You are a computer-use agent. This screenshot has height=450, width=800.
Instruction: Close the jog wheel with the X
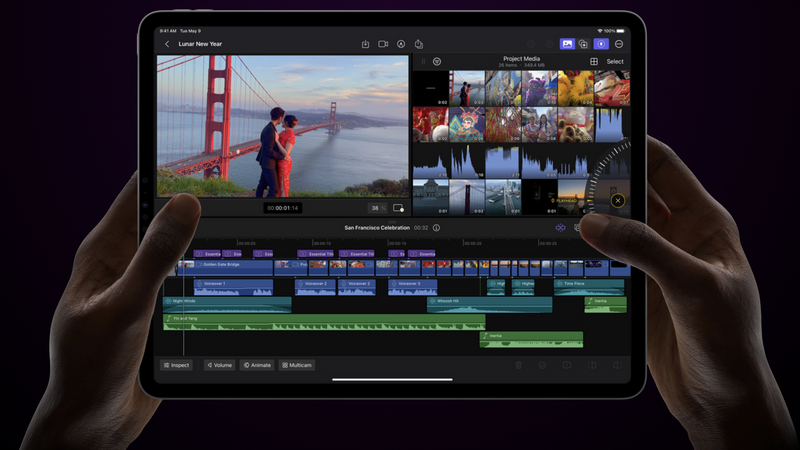pos(618,201)
